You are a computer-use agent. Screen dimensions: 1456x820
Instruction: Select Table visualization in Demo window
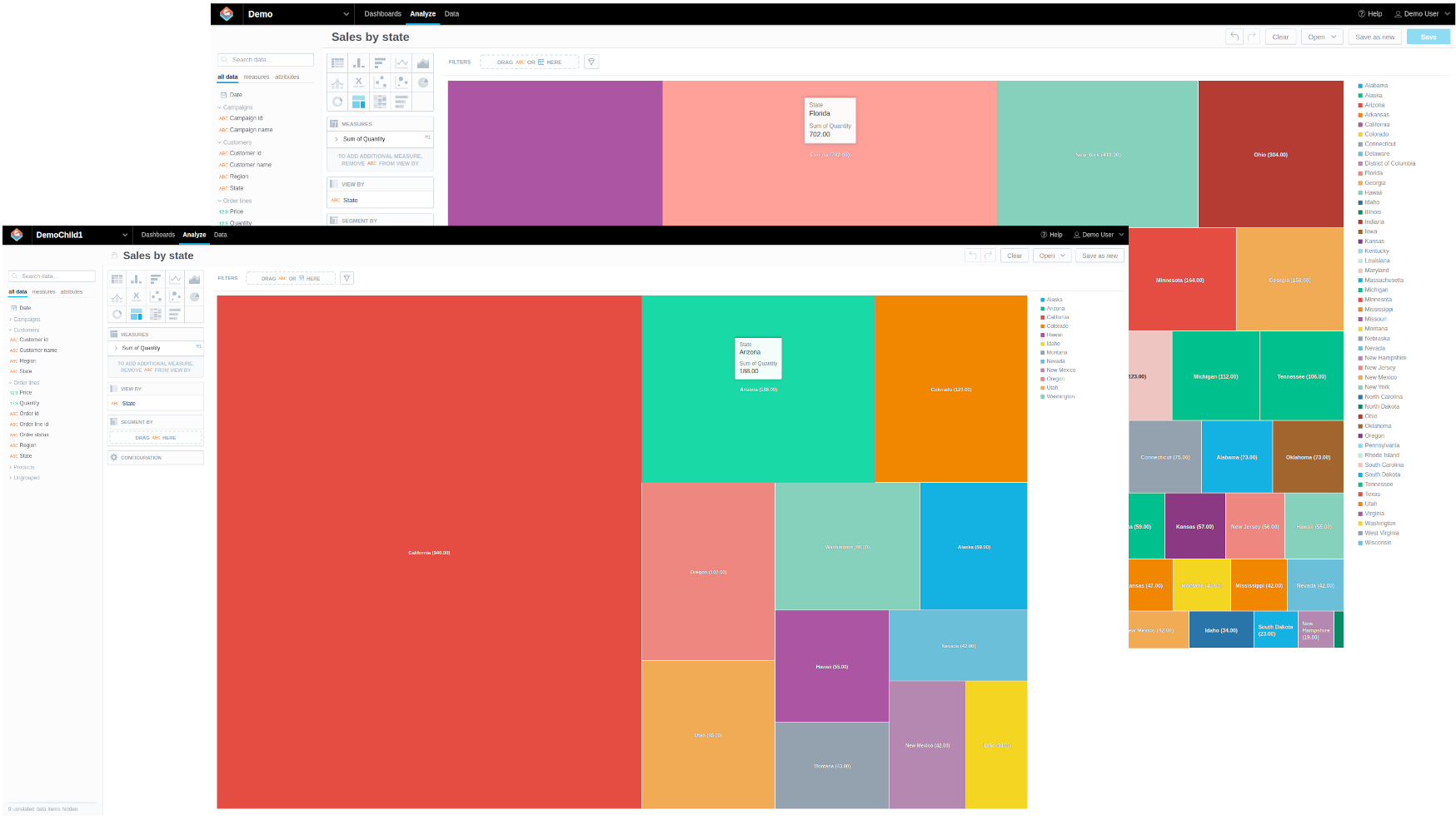pyautogui.click(x=337, y=62)
